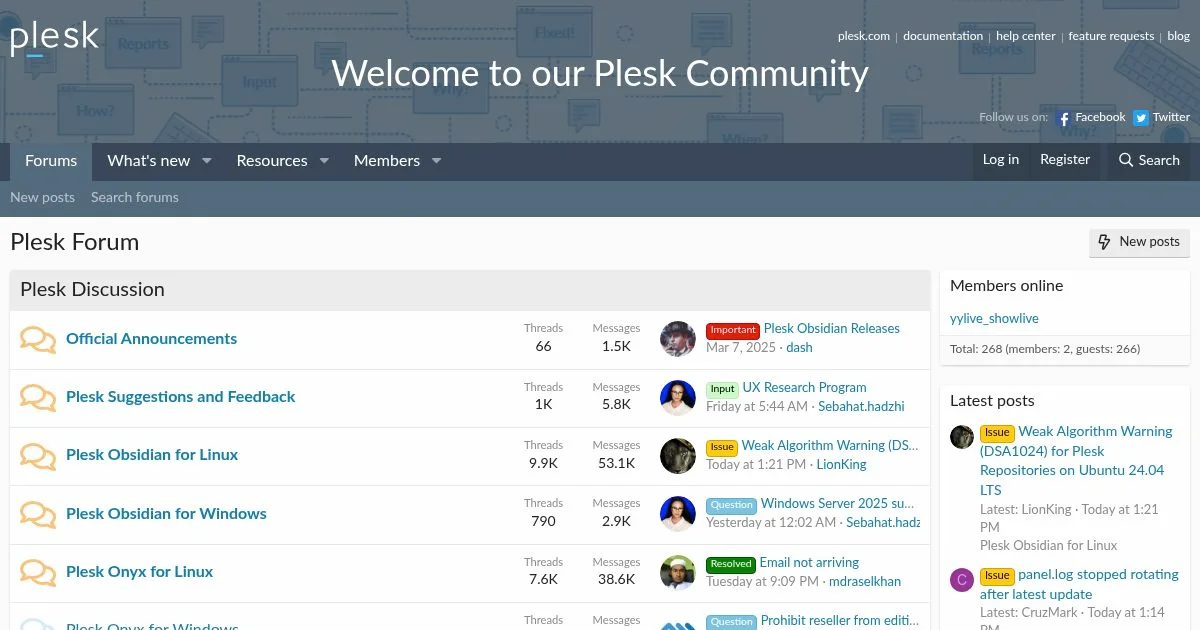Open avatar in Plesk Suggestions and Feedback row
The image size is (1200, 630).
pos(678,397)
